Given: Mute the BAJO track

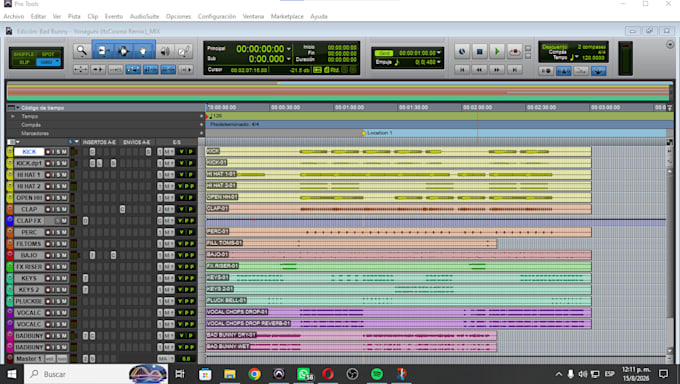Looking at the screenshot, I should click(64, 255).
